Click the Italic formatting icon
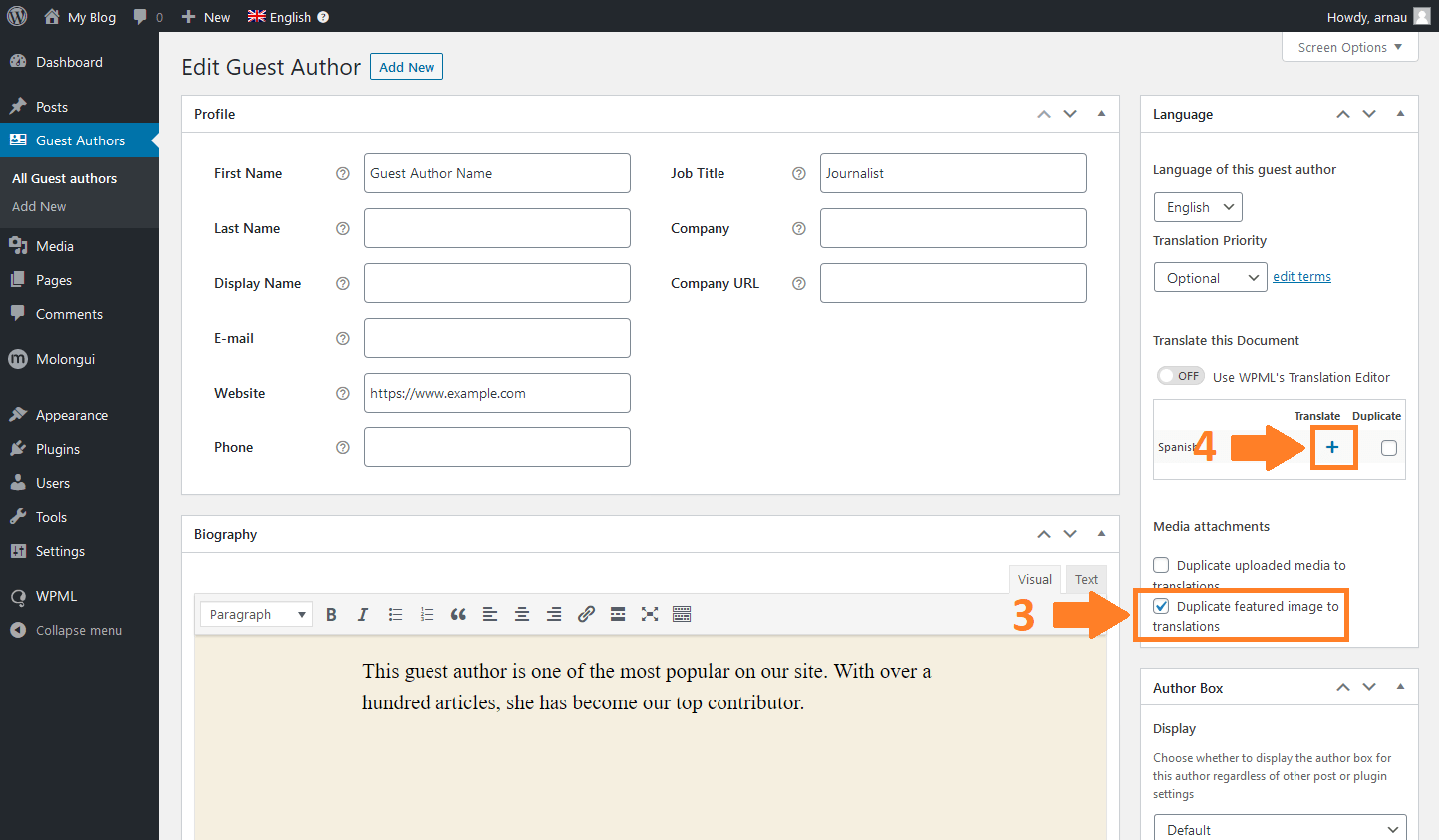 (363, 614)
